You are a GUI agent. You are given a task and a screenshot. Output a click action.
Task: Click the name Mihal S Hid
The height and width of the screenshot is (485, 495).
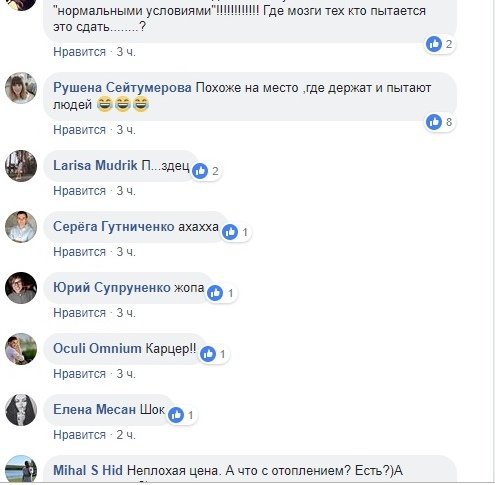[x=88, y=470]
